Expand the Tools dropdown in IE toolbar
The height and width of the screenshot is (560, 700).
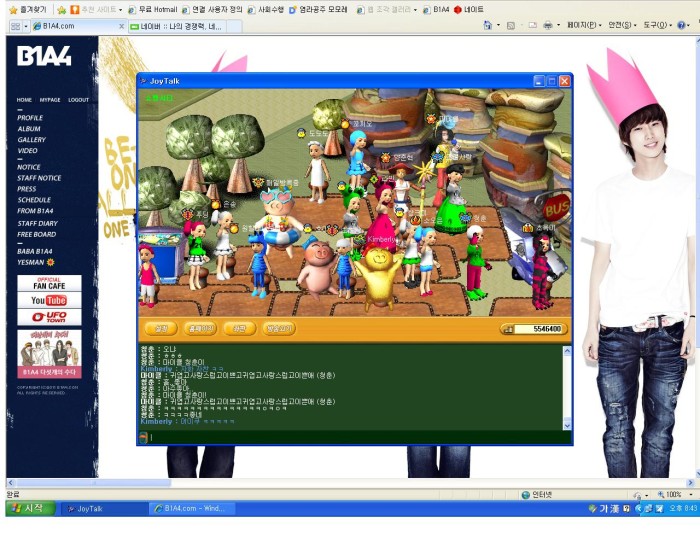click(657, 25)
